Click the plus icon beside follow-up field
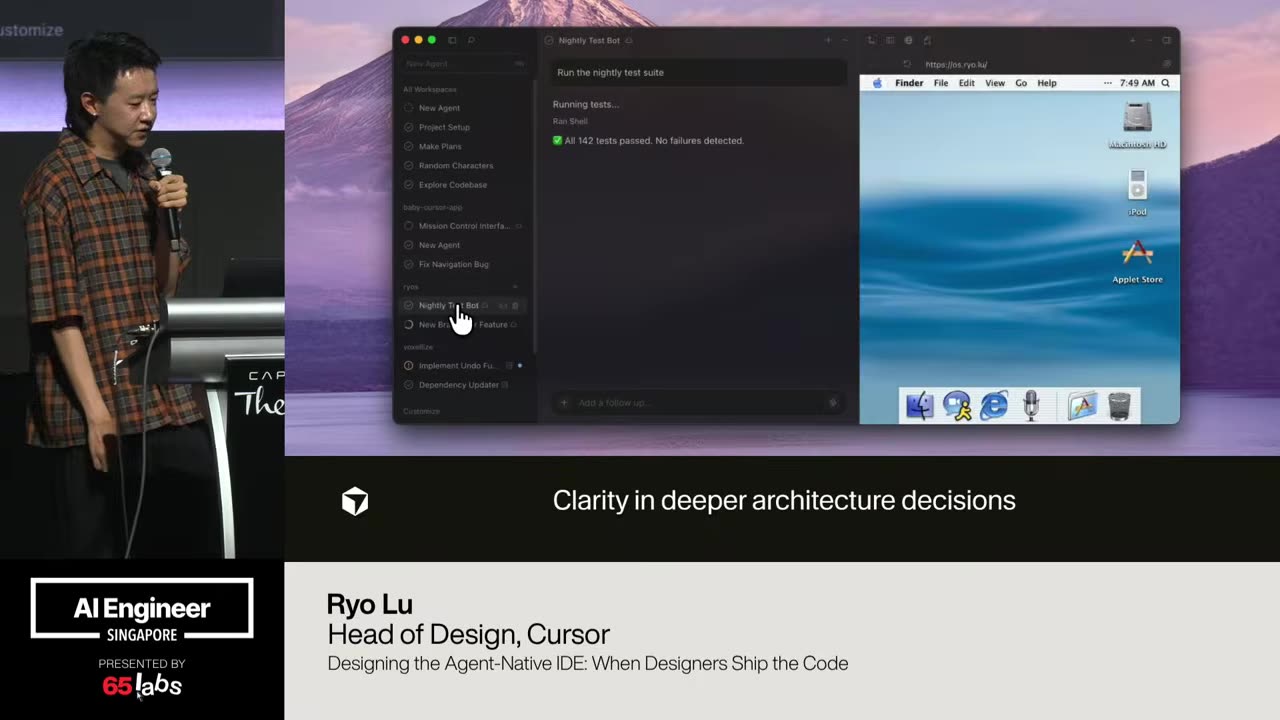Viewport: 1280px width, 720px height. [564, 403]
